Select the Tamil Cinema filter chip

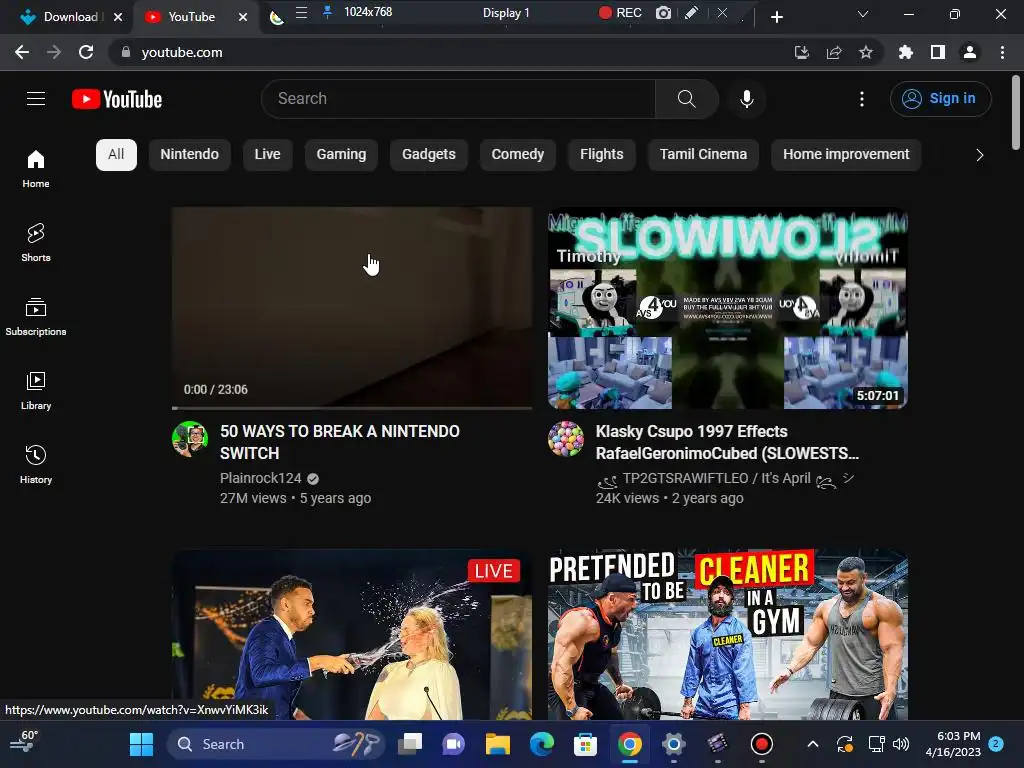point(703,155)
